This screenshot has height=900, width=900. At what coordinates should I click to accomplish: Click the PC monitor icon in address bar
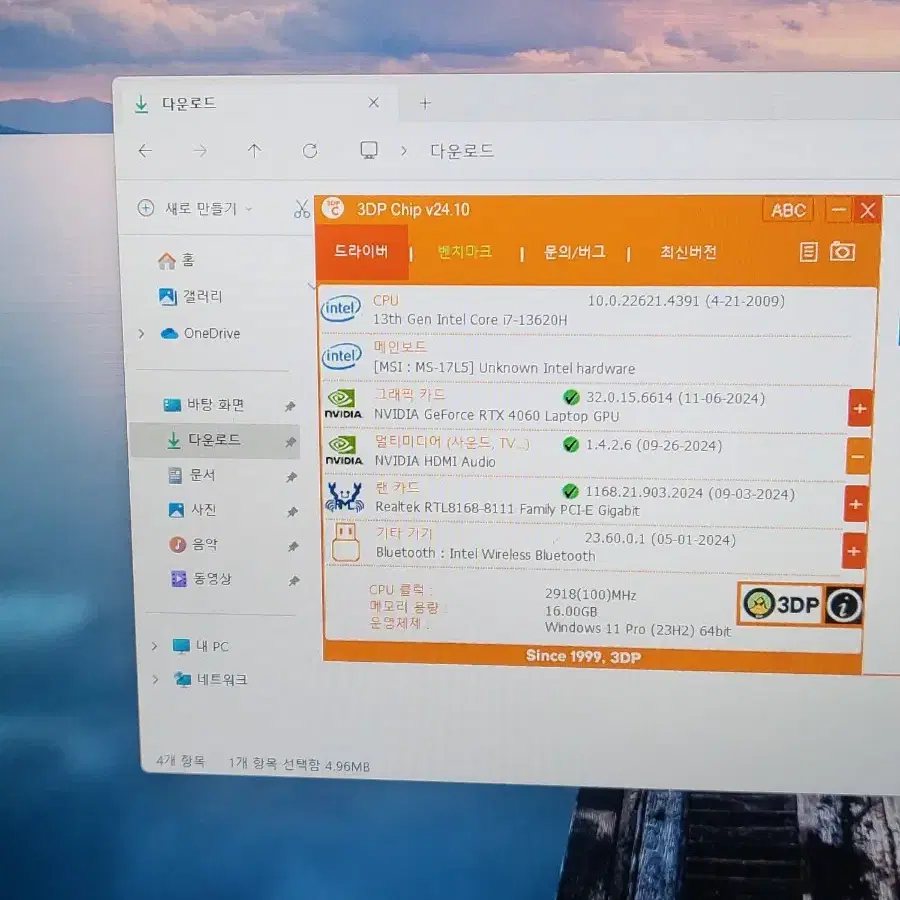click(x=368, y=150)
